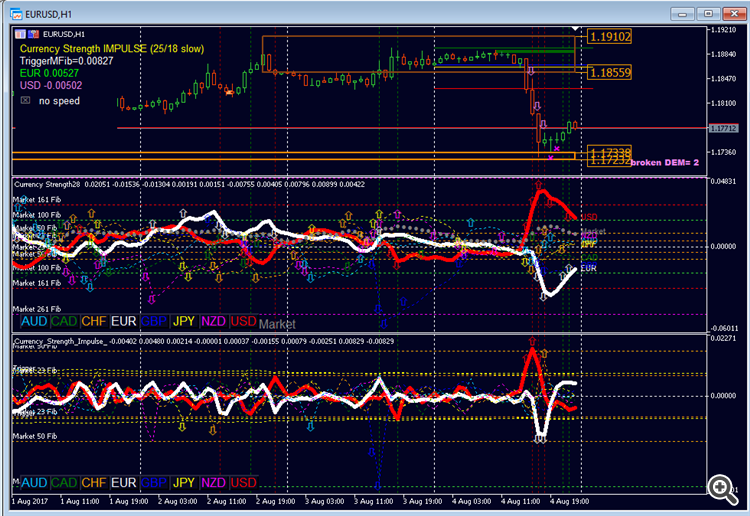Click the 1.18840 price axis label
Image resolution: width=750 pixels, height=516 pixels.
(724, 54)
